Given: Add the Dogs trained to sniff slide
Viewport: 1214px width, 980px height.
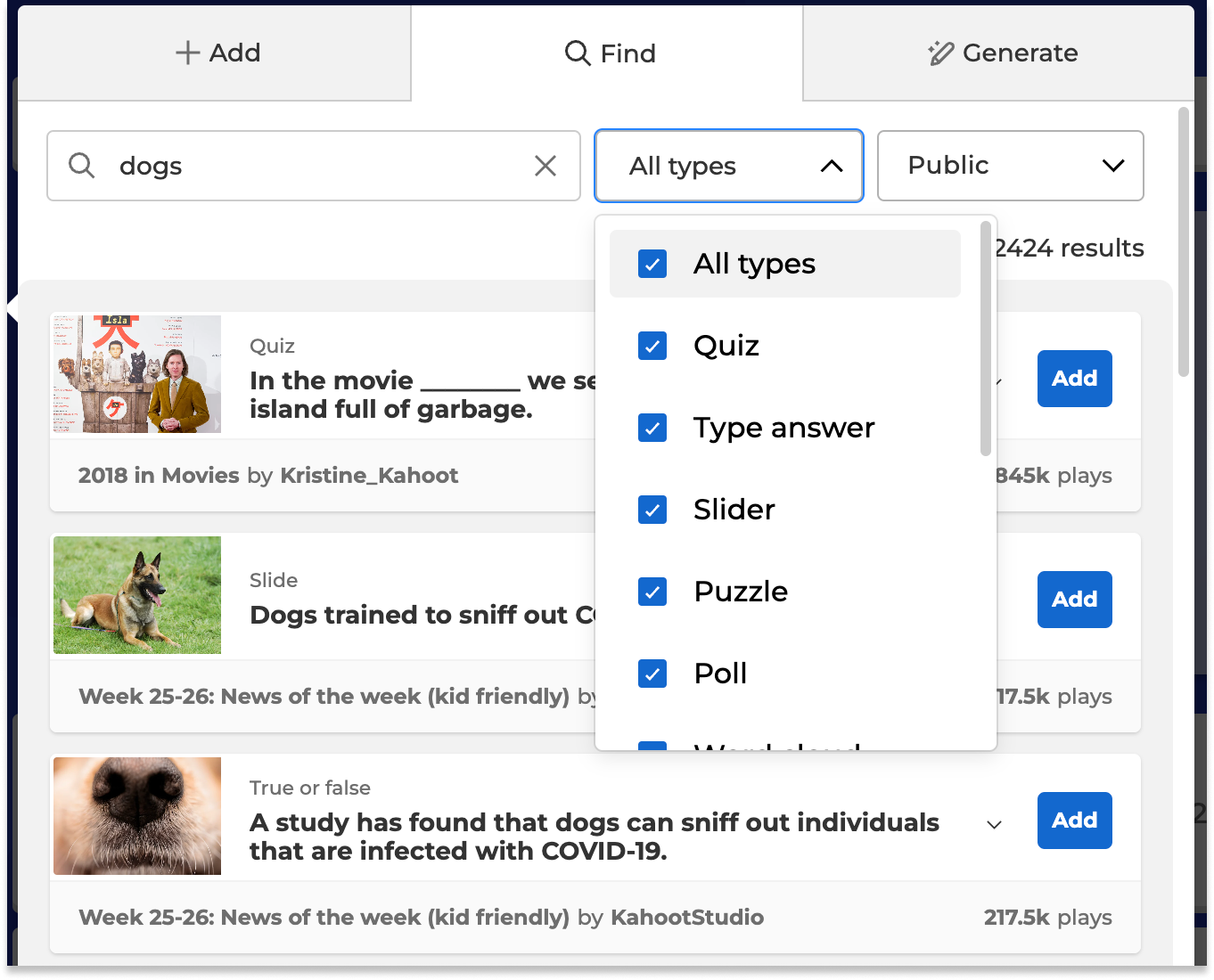Looking at the screenshot, I should click(x=1075, y=600).
